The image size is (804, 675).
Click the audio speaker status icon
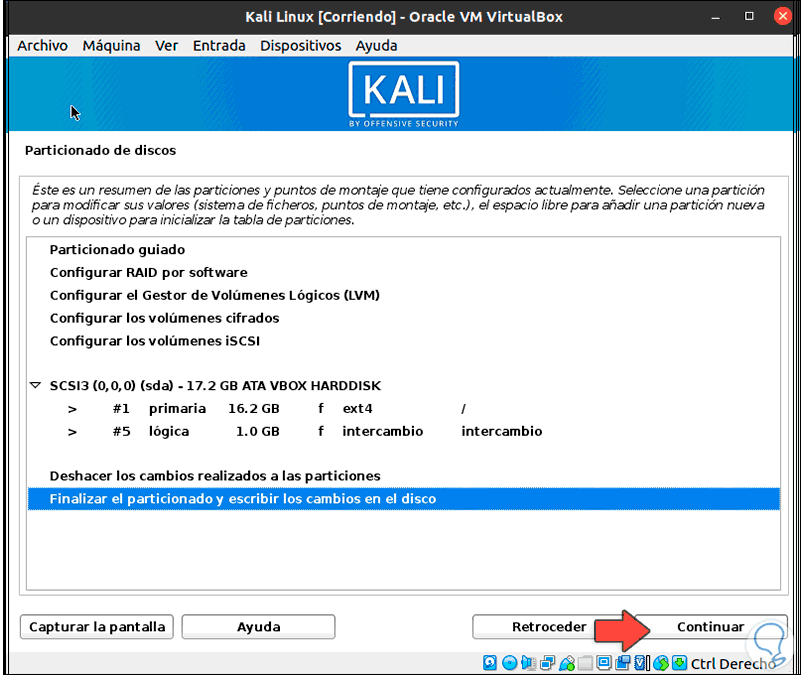click(x=528, y=663)
